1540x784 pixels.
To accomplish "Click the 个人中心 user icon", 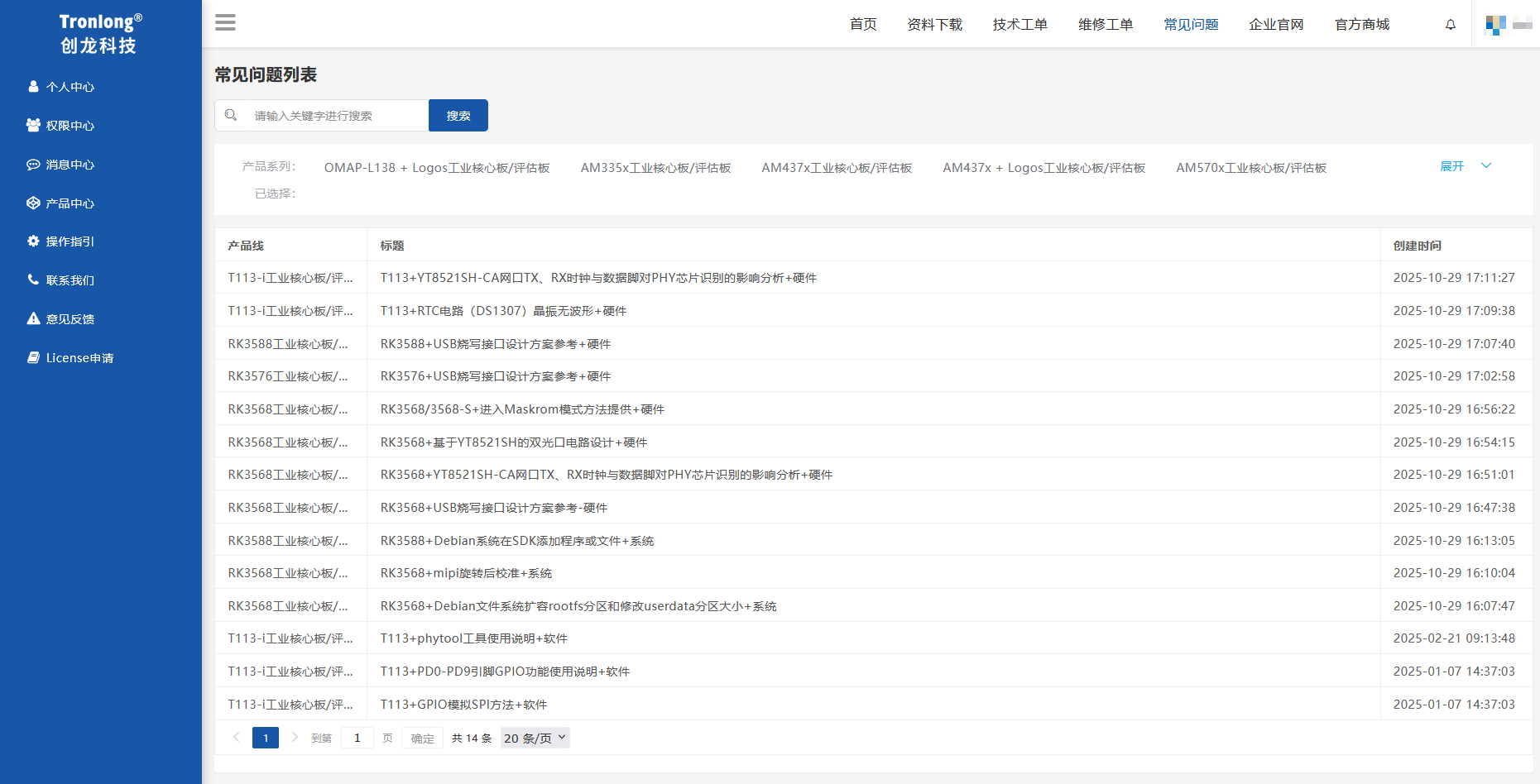I will pos(33,86).
